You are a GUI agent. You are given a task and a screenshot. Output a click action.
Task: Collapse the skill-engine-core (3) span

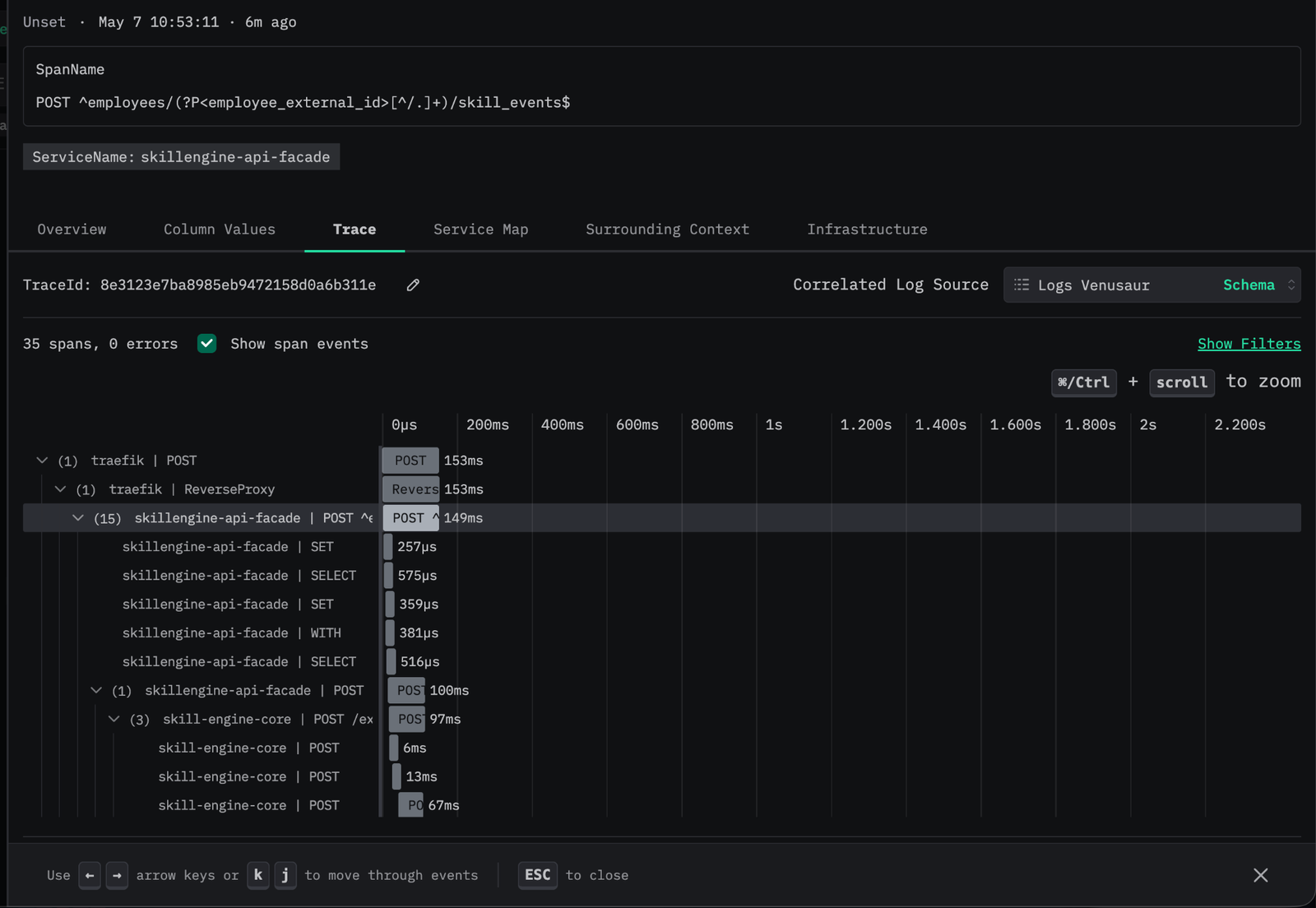114,719
